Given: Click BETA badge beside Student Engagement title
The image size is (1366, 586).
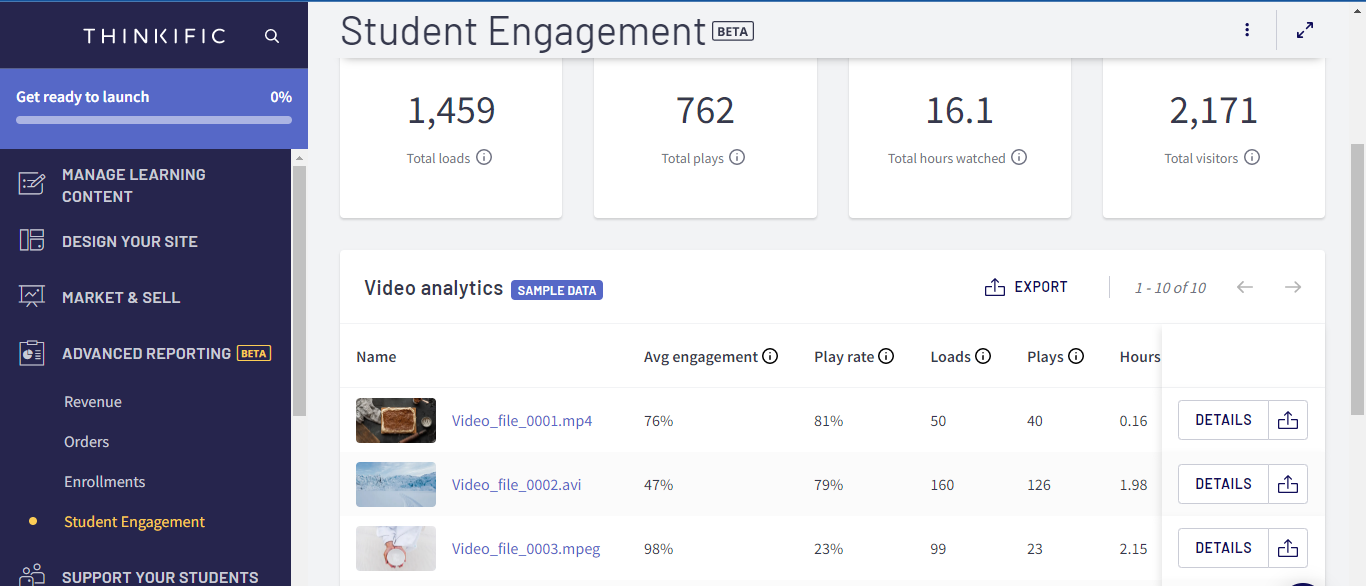Looking at the screenshot, I should 733,31.
